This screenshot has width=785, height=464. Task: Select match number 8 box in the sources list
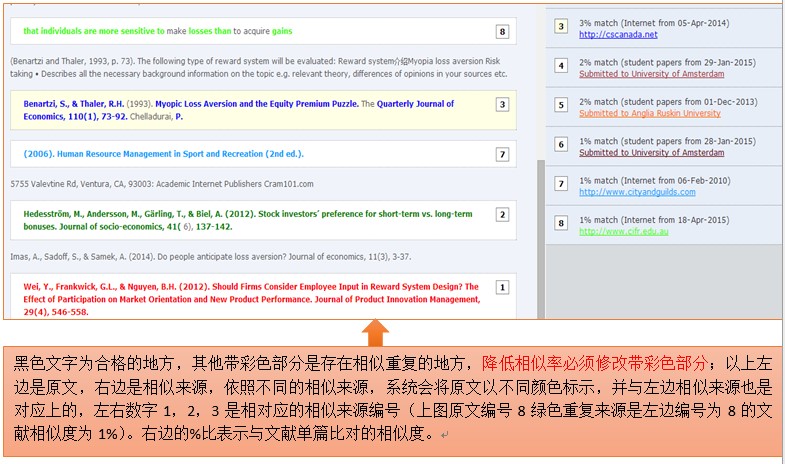[x=561, y=223]
